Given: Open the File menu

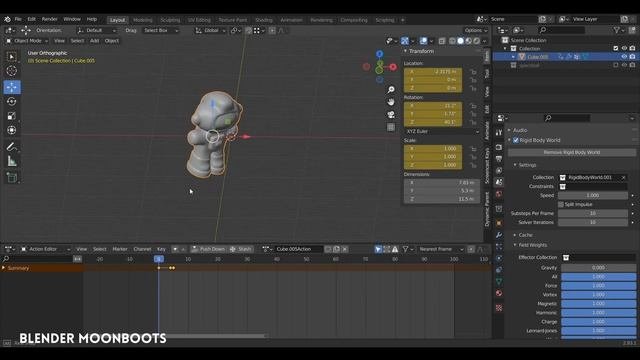Looking at the screenshot, I should point(18,19).
